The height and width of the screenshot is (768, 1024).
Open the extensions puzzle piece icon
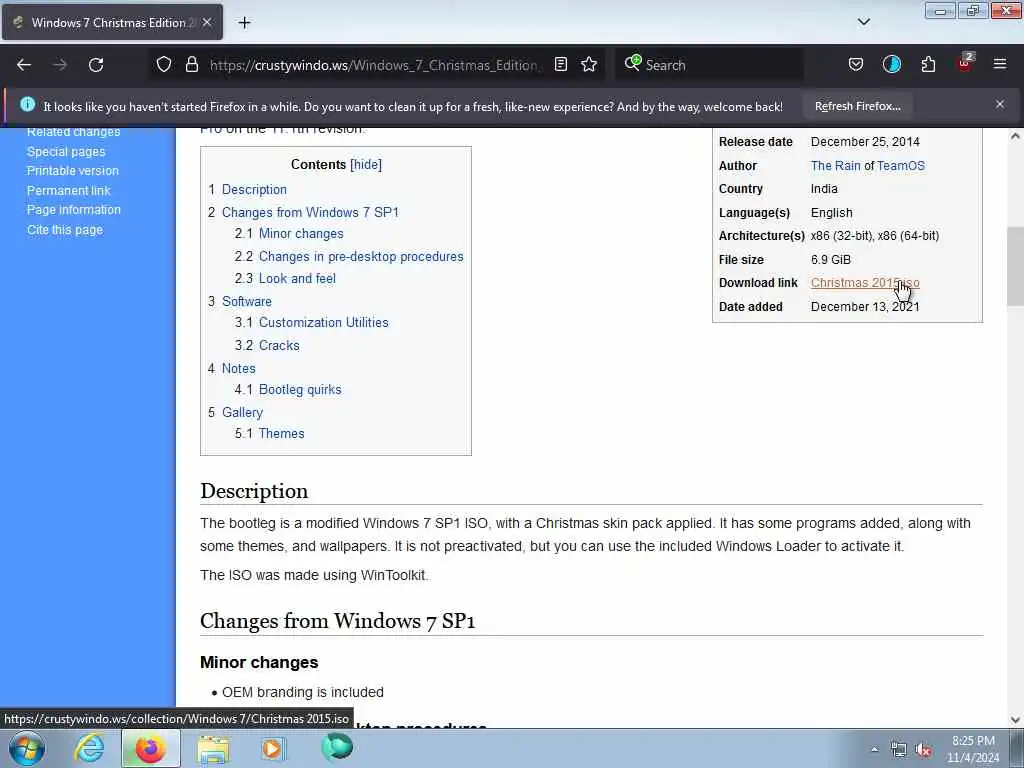pyautogui.click(x=928, y=64)
